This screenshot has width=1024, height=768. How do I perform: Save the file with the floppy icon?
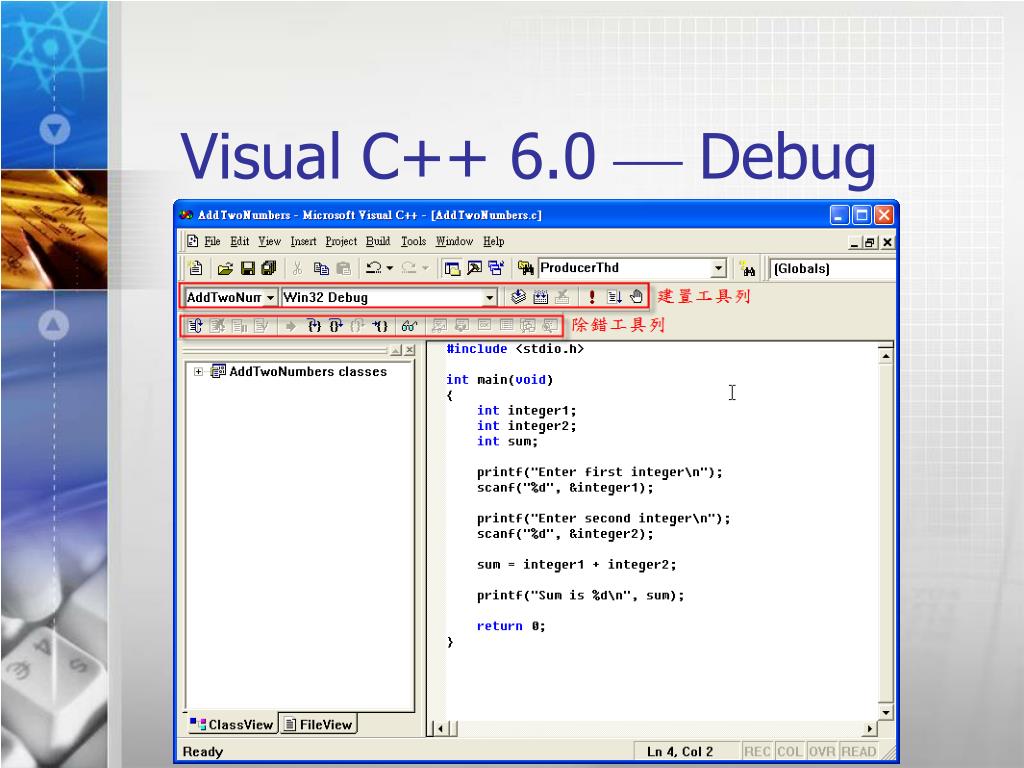click(248, 268)
